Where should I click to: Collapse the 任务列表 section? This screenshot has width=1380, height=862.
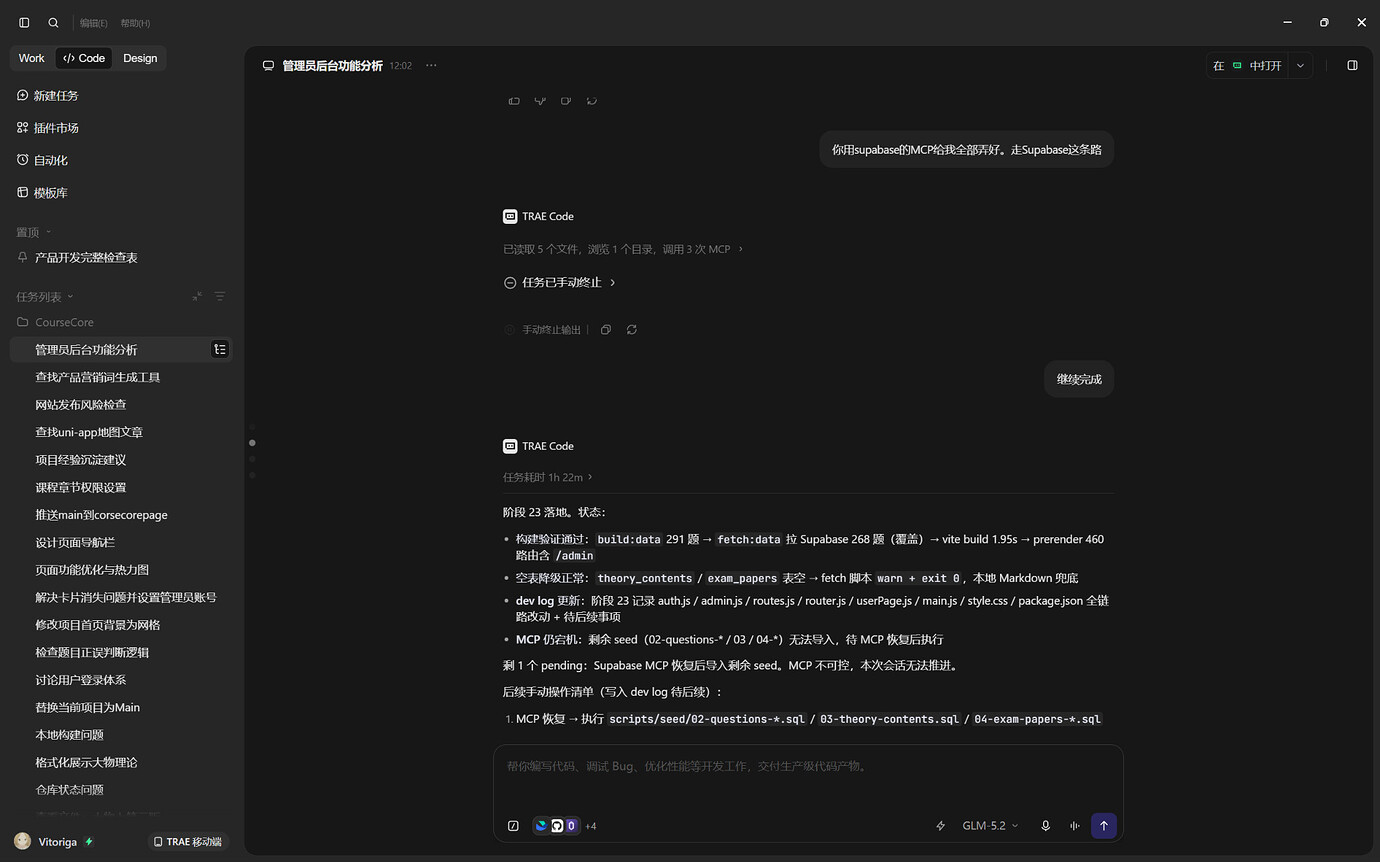[45, 296]
